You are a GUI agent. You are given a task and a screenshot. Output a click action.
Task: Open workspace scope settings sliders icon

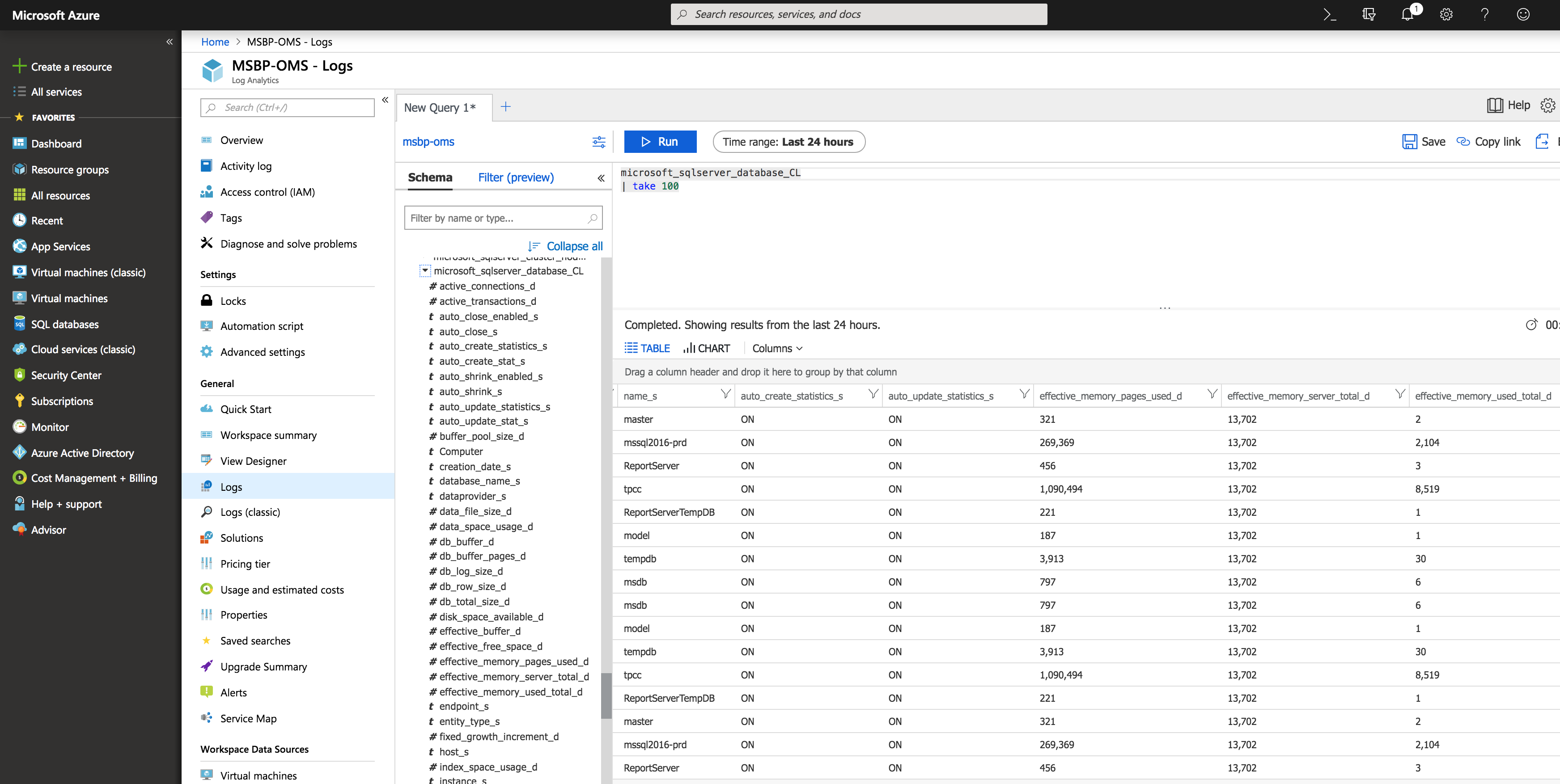tap(598, 142)
